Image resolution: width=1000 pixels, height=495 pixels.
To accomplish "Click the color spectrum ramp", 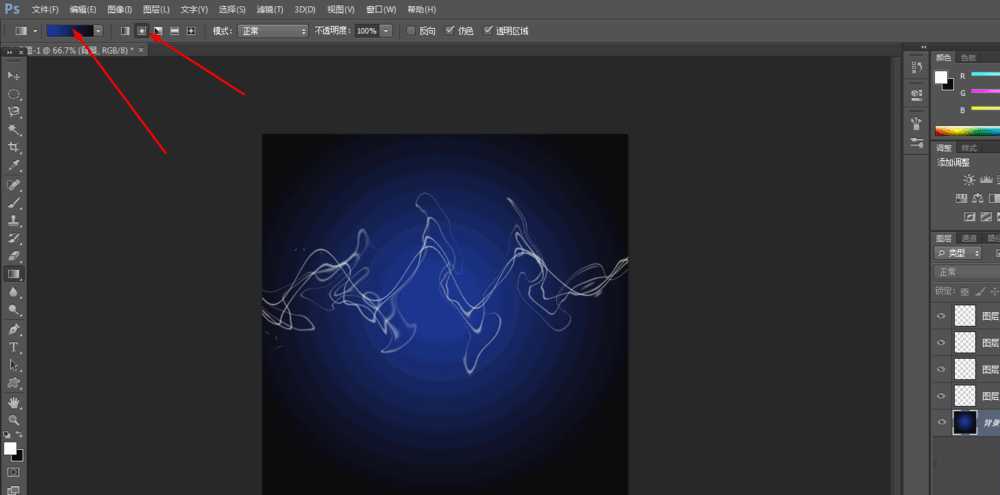I will pos(967,131).
